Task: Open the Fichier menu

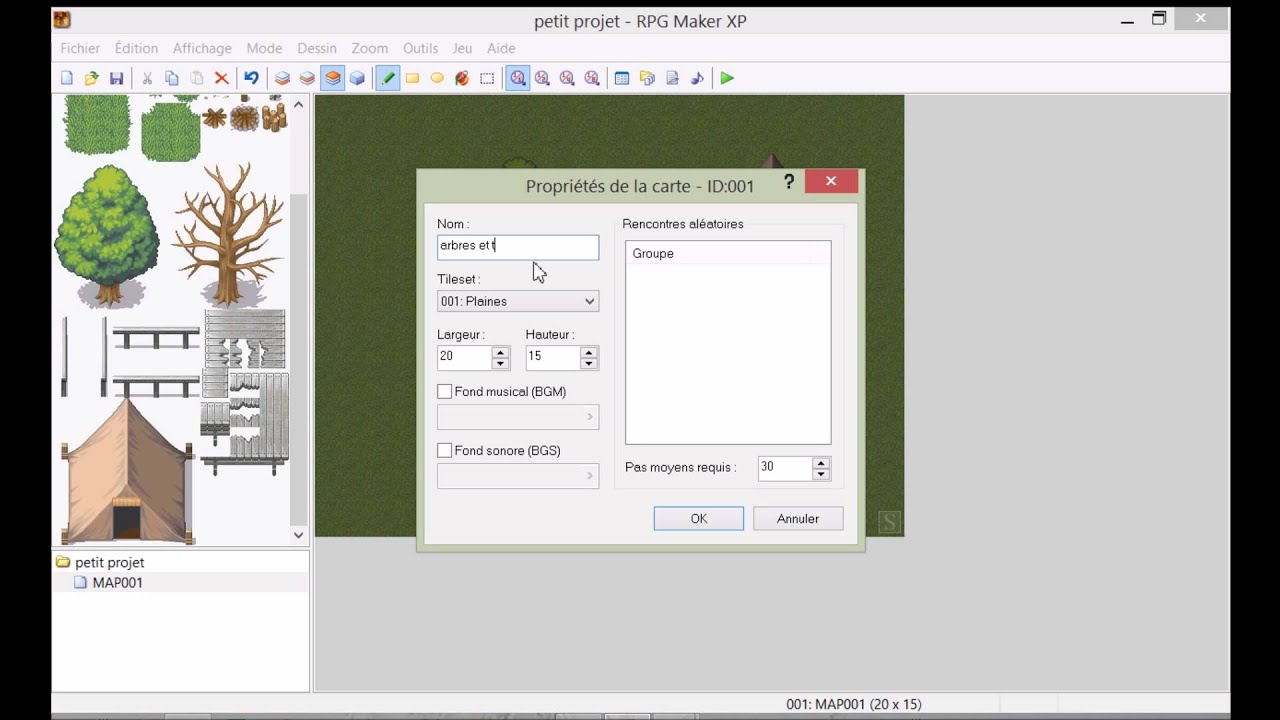Action: (80, 48)
